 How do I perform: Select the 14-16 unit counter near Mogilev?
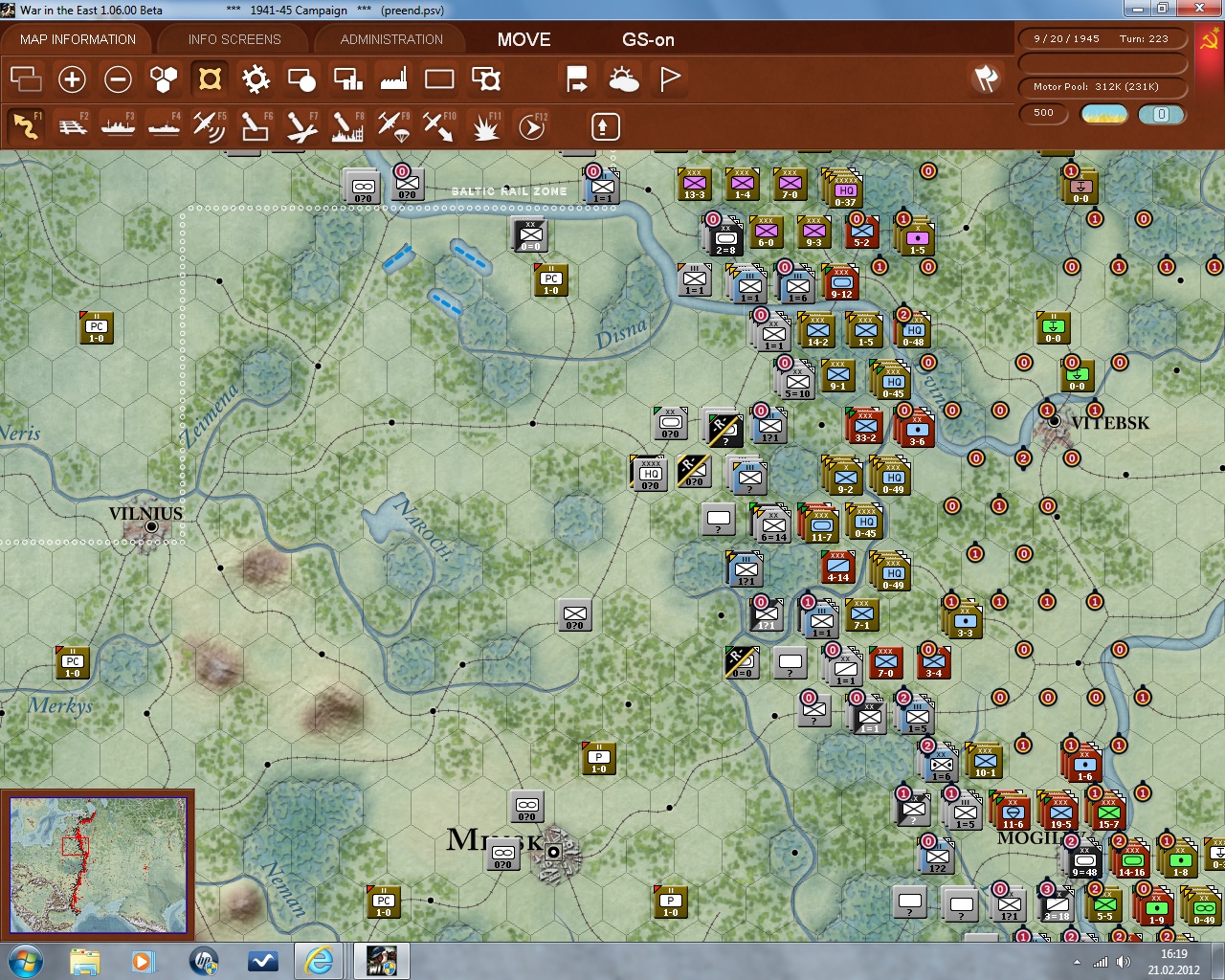1132,860
